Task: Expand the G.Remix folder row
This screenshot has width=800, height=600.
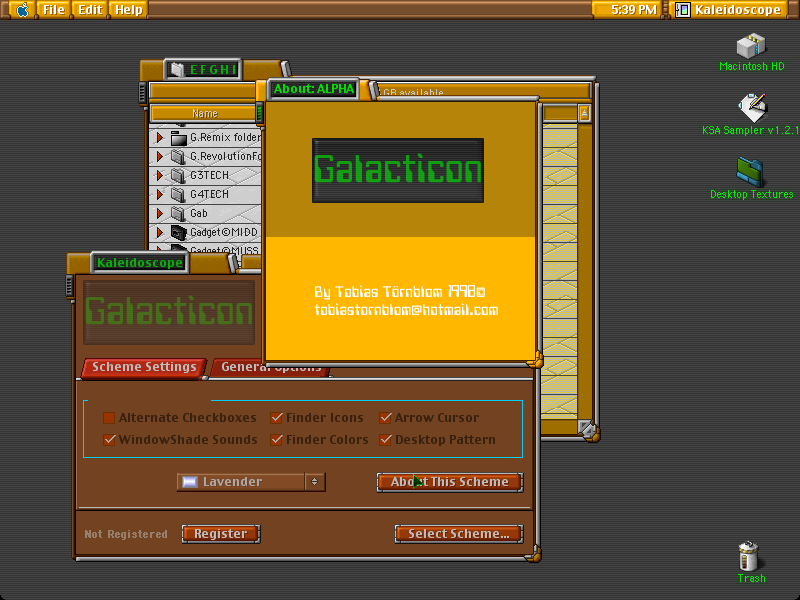Action: 160,138
